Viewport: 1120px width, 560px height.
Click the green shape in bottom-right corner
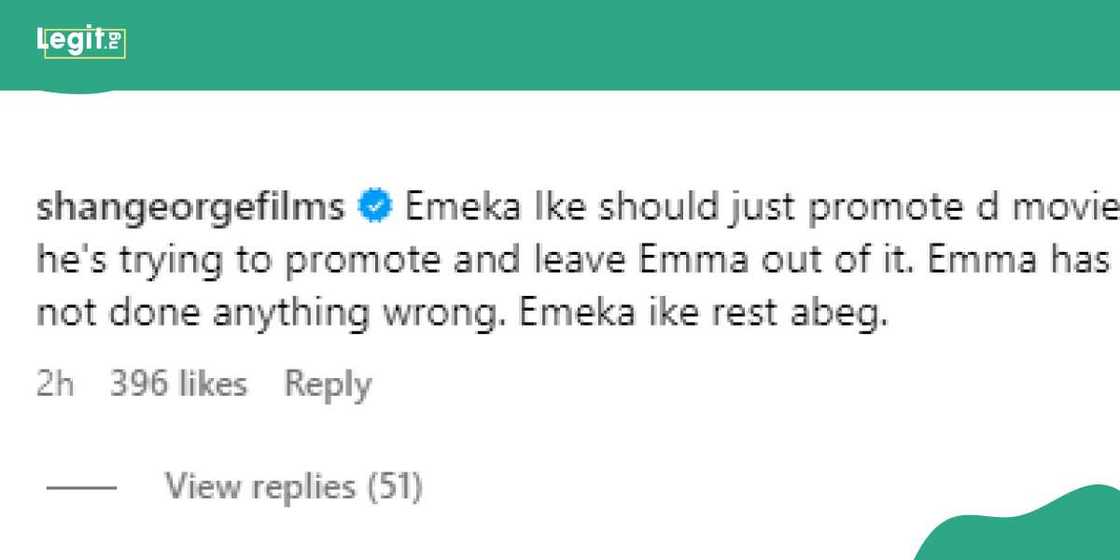[1040, 530]
